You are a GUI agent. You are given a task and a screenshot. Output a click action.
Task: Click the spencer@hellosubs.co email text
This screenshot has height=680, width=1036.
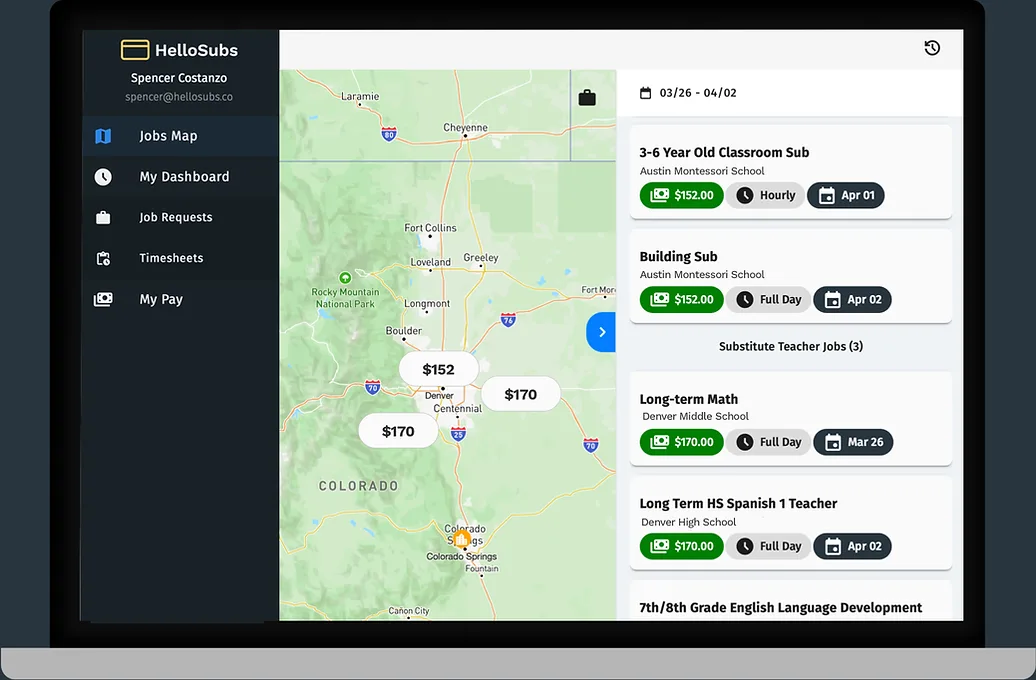(x=179, y=96)
